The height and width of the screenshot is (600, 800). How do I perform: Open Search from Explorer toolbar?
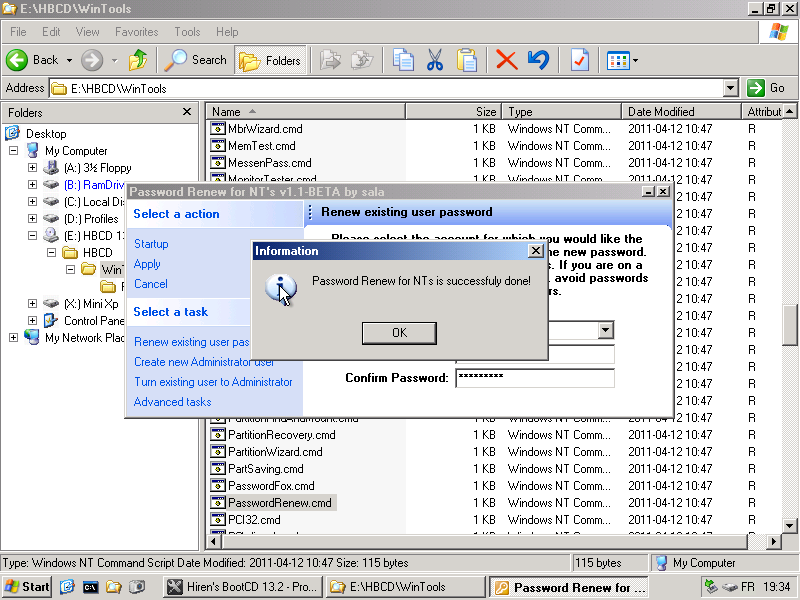click(195, 60)
